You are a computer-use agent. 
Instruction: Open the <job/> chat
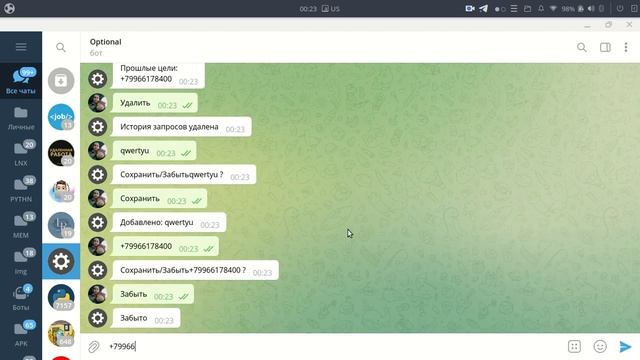(x=61, y=117)
